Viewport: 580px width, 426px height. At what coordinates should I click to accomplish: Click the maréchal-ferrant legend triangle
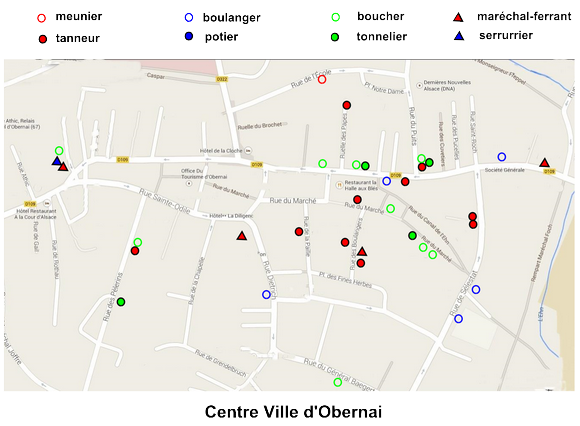coord(458,17)
